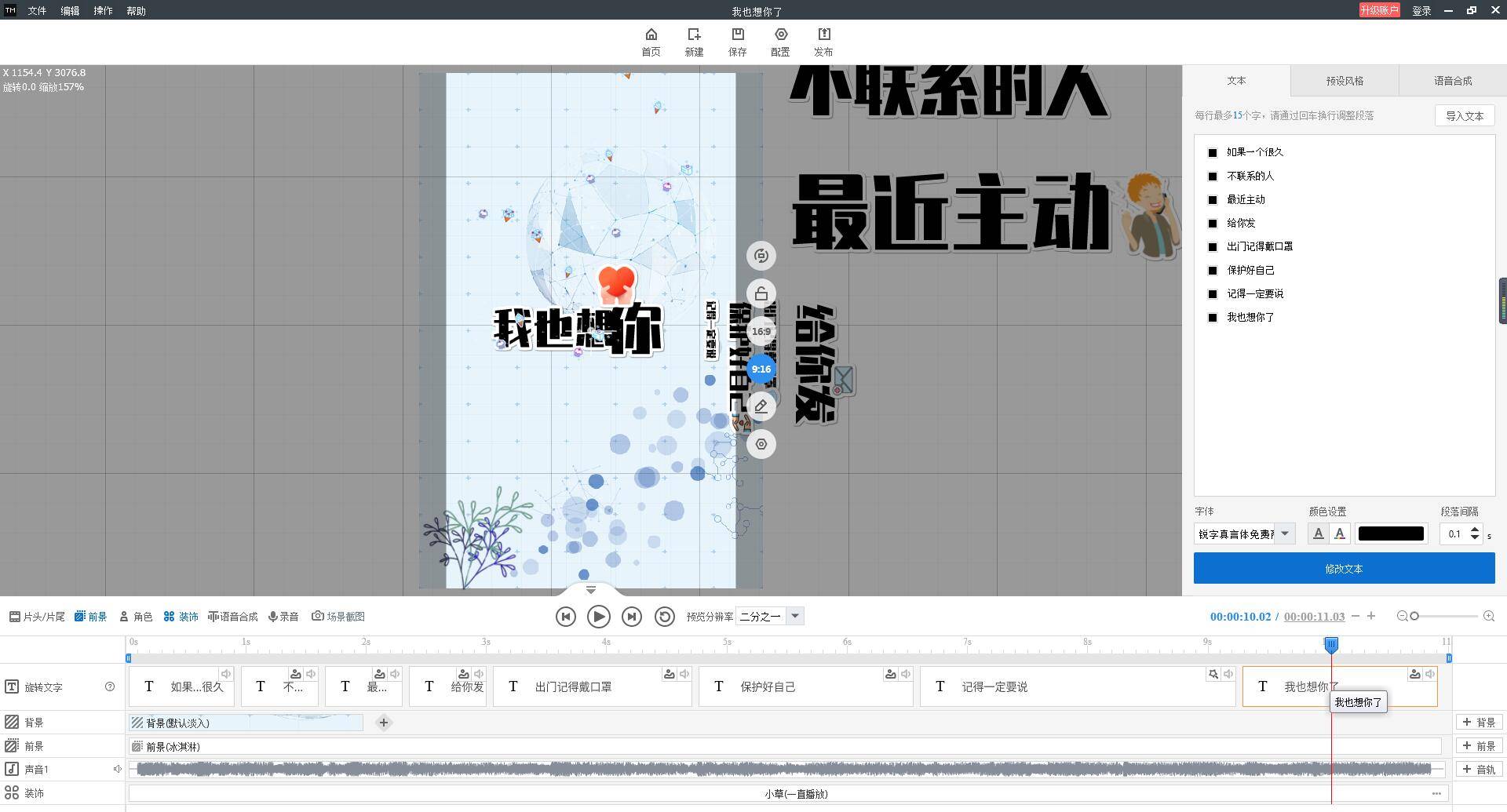Toggle the lock icon next to the canvas
The image size is (1507, 812).
pyautogui.click(x=761, y=293)
